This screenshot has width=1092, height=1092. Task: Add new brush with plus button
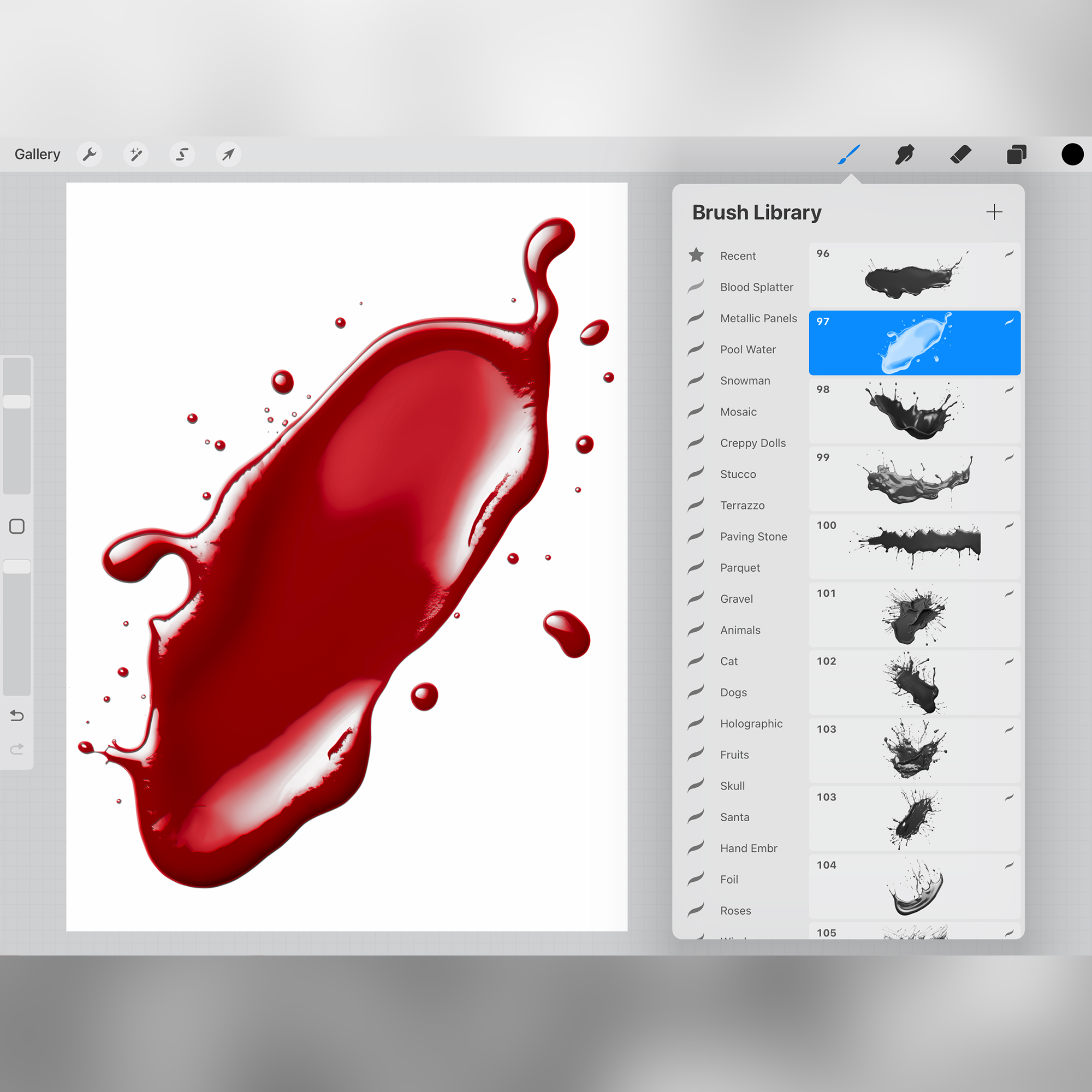994,212
